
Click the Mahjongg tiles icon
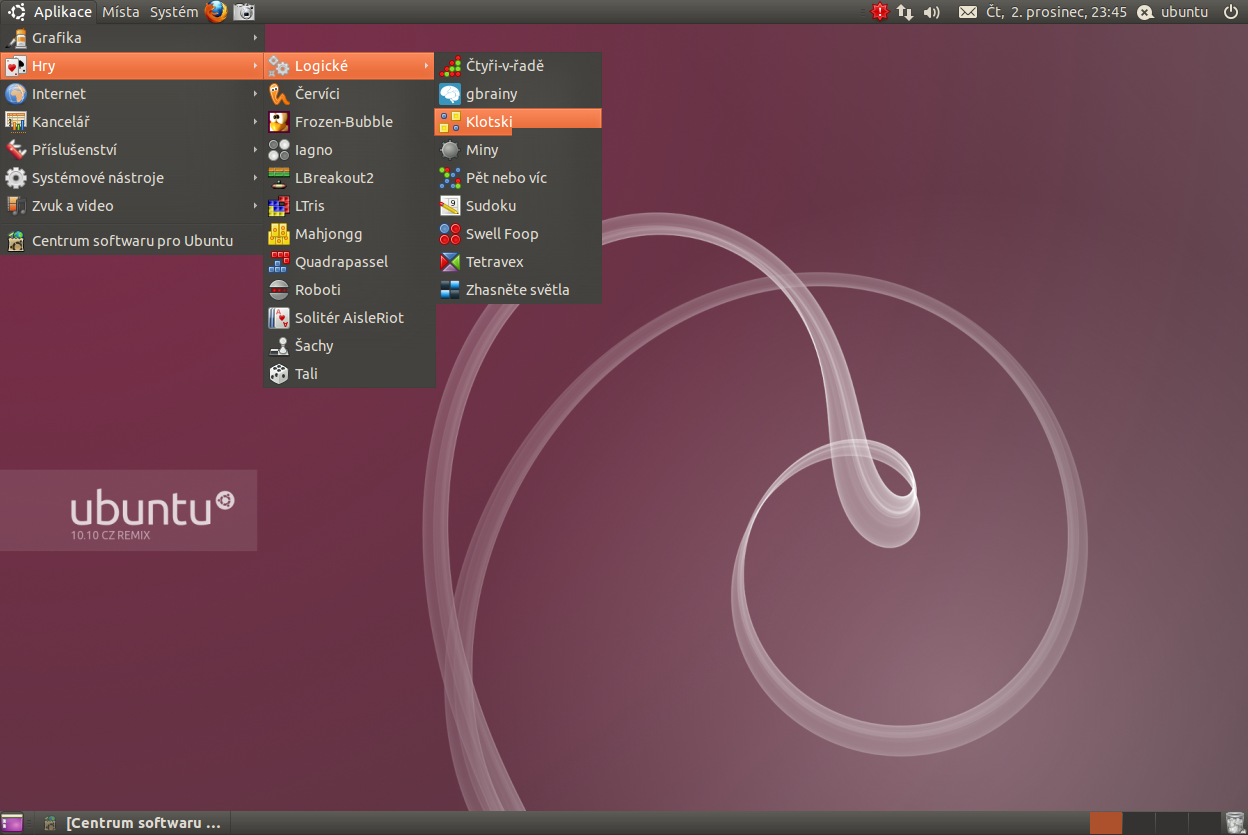(x=279, y=234)
